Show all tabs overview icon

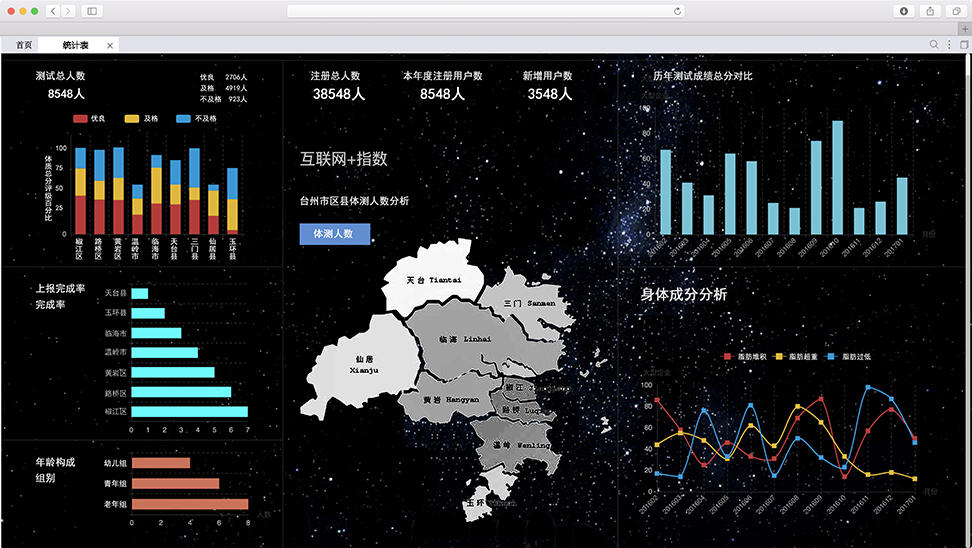click(x=956, y=11)
